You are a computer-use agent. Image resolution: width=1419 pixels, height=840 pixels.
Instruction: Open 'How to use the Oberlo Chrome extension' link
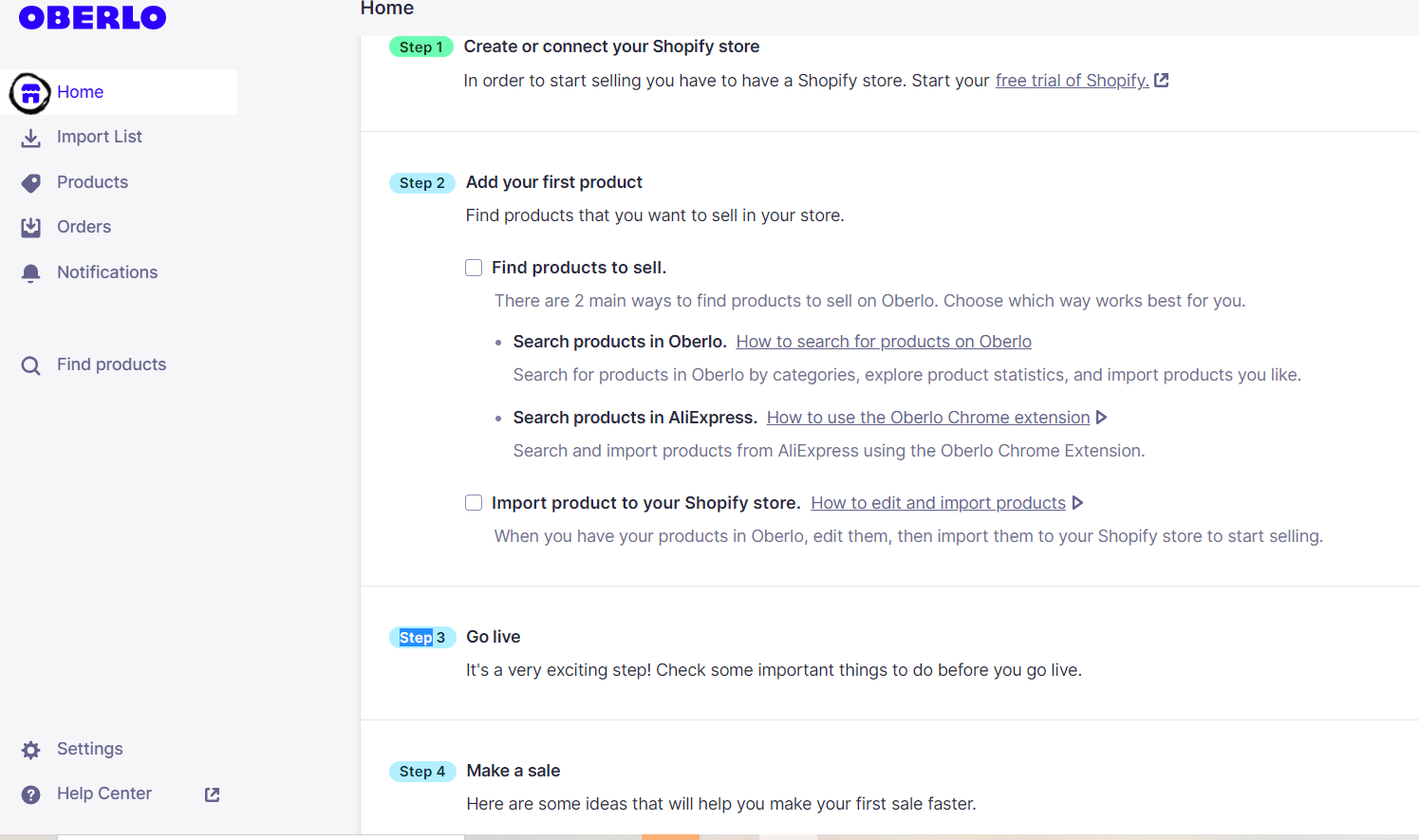[x=928, y=418]
